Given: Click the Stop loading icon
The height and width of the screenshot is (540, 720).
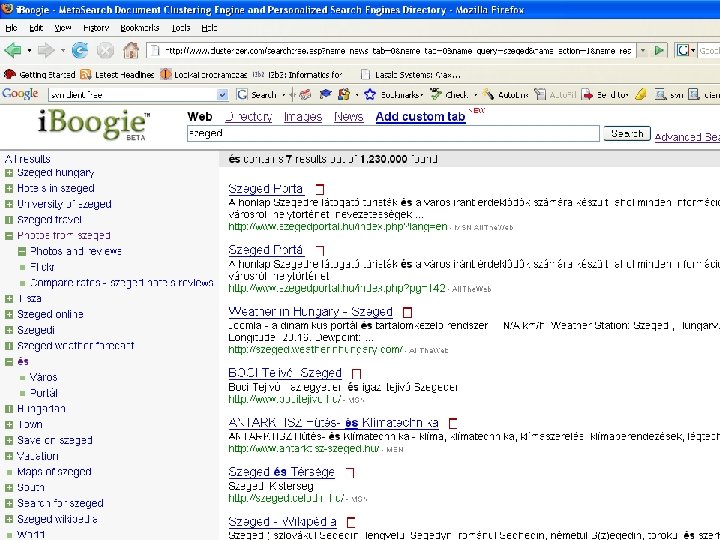Looking at the screenshot, I should [105, 50].
